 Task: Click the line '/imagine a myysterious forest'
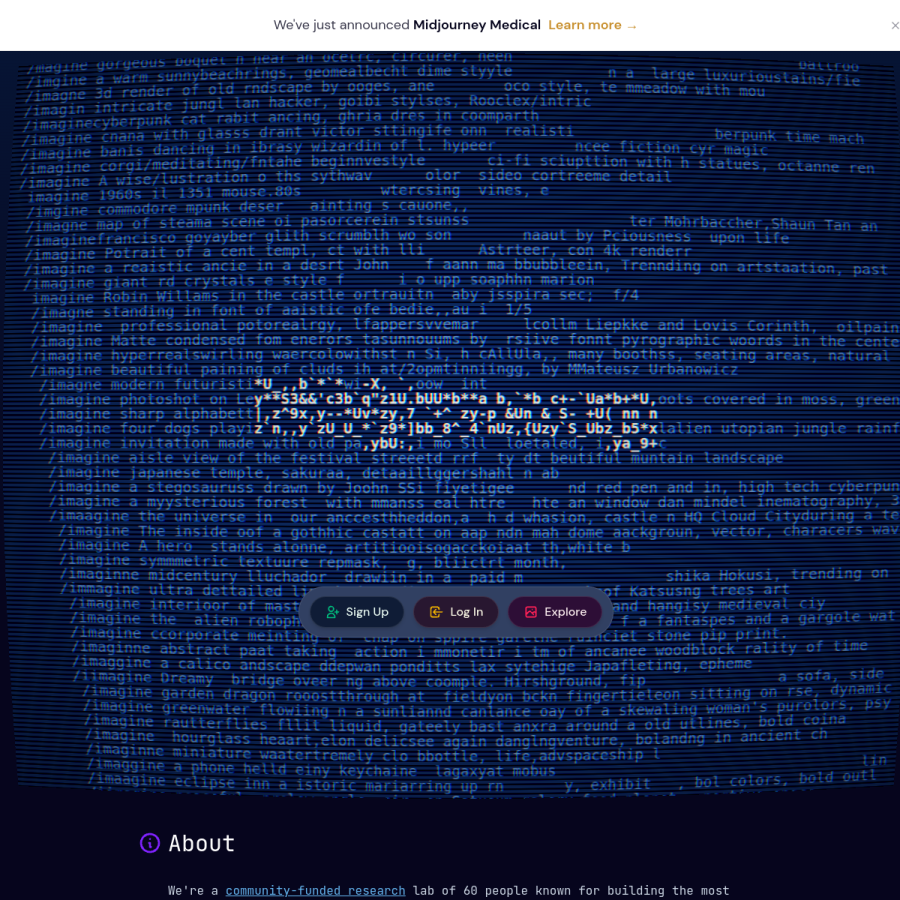click(474, 502)
